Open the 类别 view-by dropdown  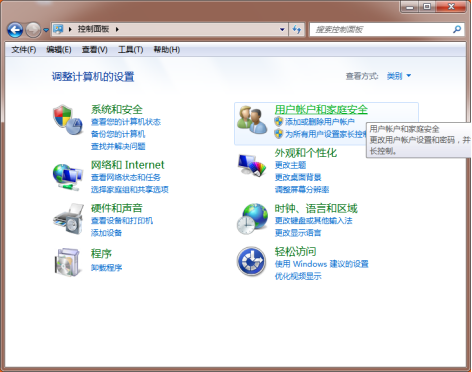[399, 76]
